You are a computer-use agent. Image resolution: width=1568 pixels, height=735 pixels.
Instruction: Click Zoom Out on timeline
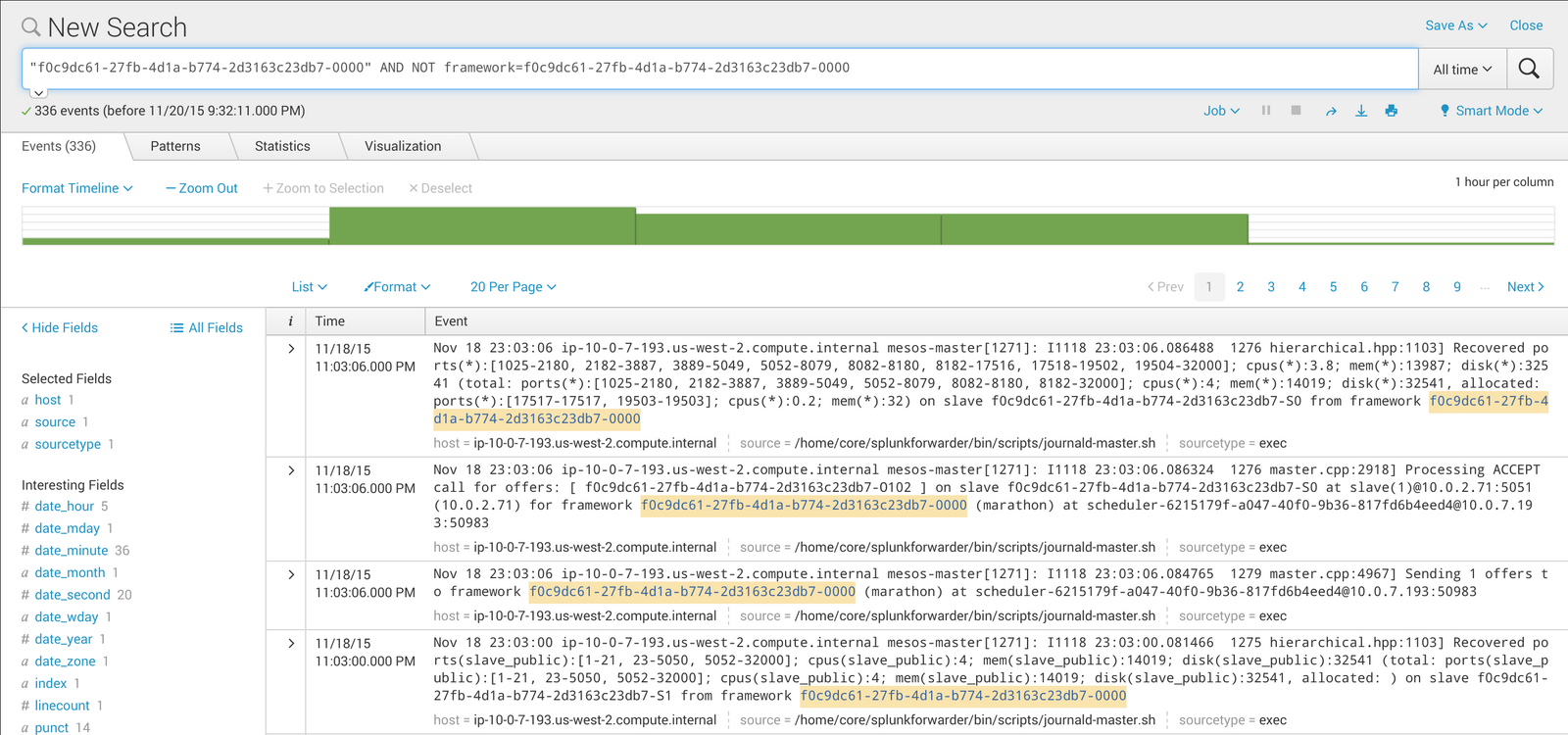pos(202,188)
